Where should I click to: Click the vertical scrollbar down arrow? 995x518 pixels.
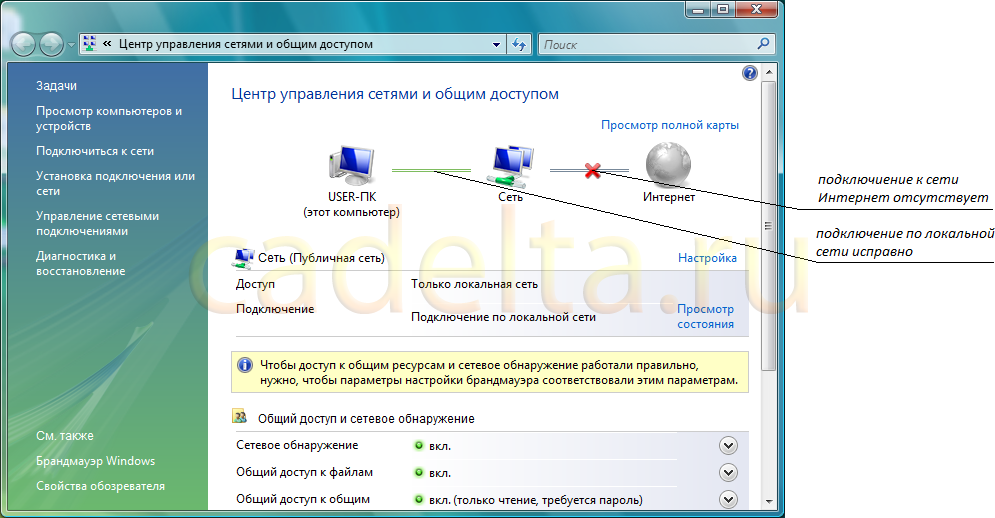[768, 500]
